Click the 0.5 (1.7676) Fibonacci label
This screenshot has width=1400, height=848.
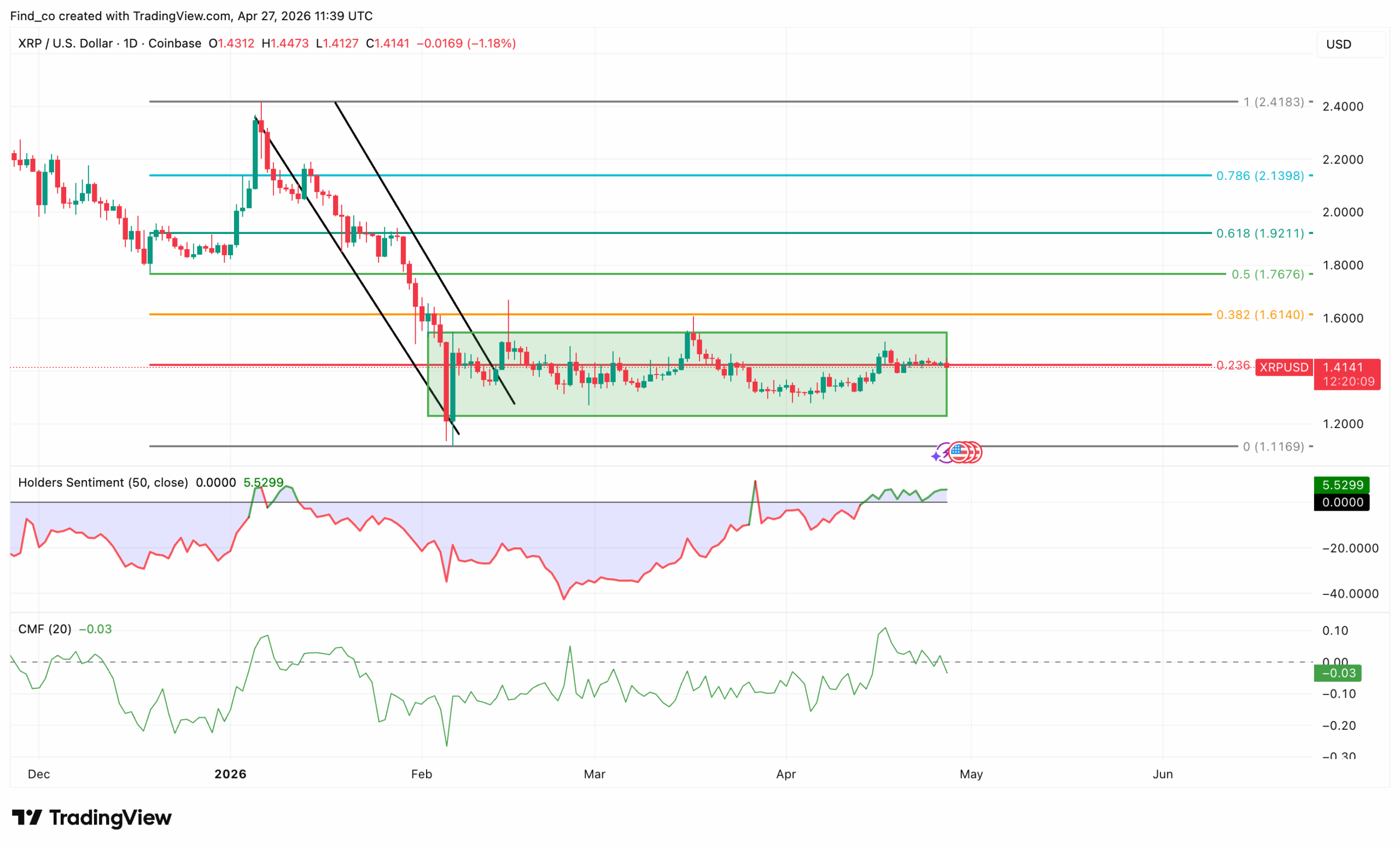(1268, 274)
